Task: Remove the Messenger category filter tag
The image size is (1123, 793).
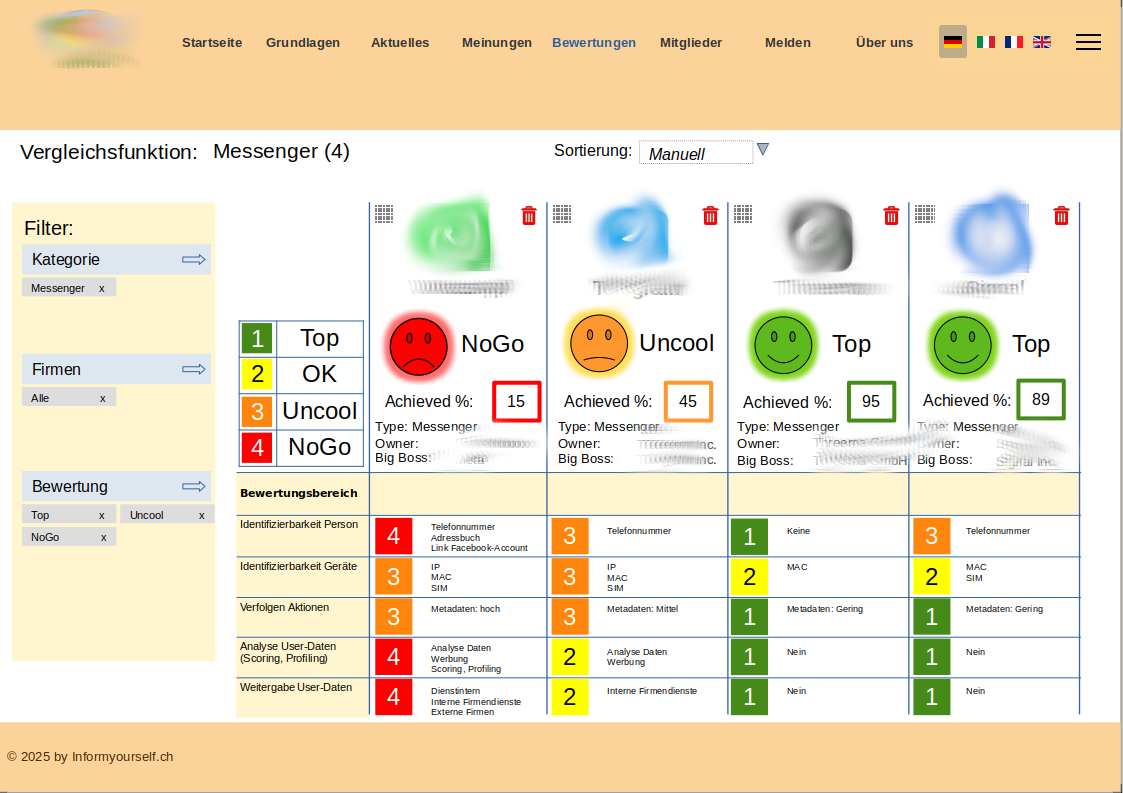Action: [x=101, y=288]
